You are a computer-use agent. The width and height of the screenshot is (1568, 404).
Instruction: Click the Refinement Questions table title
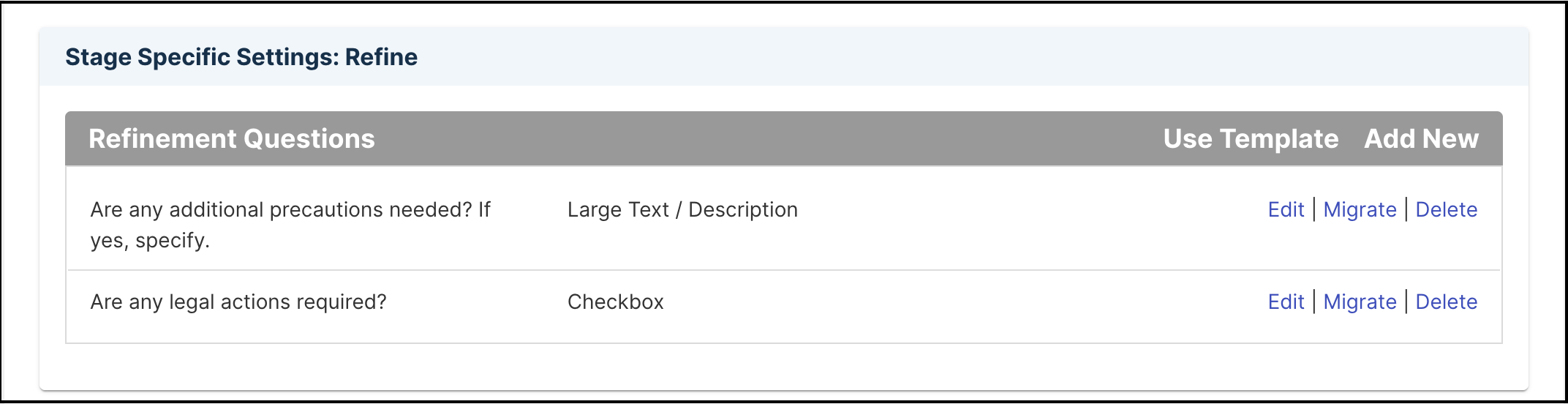[x=231, y=138]
